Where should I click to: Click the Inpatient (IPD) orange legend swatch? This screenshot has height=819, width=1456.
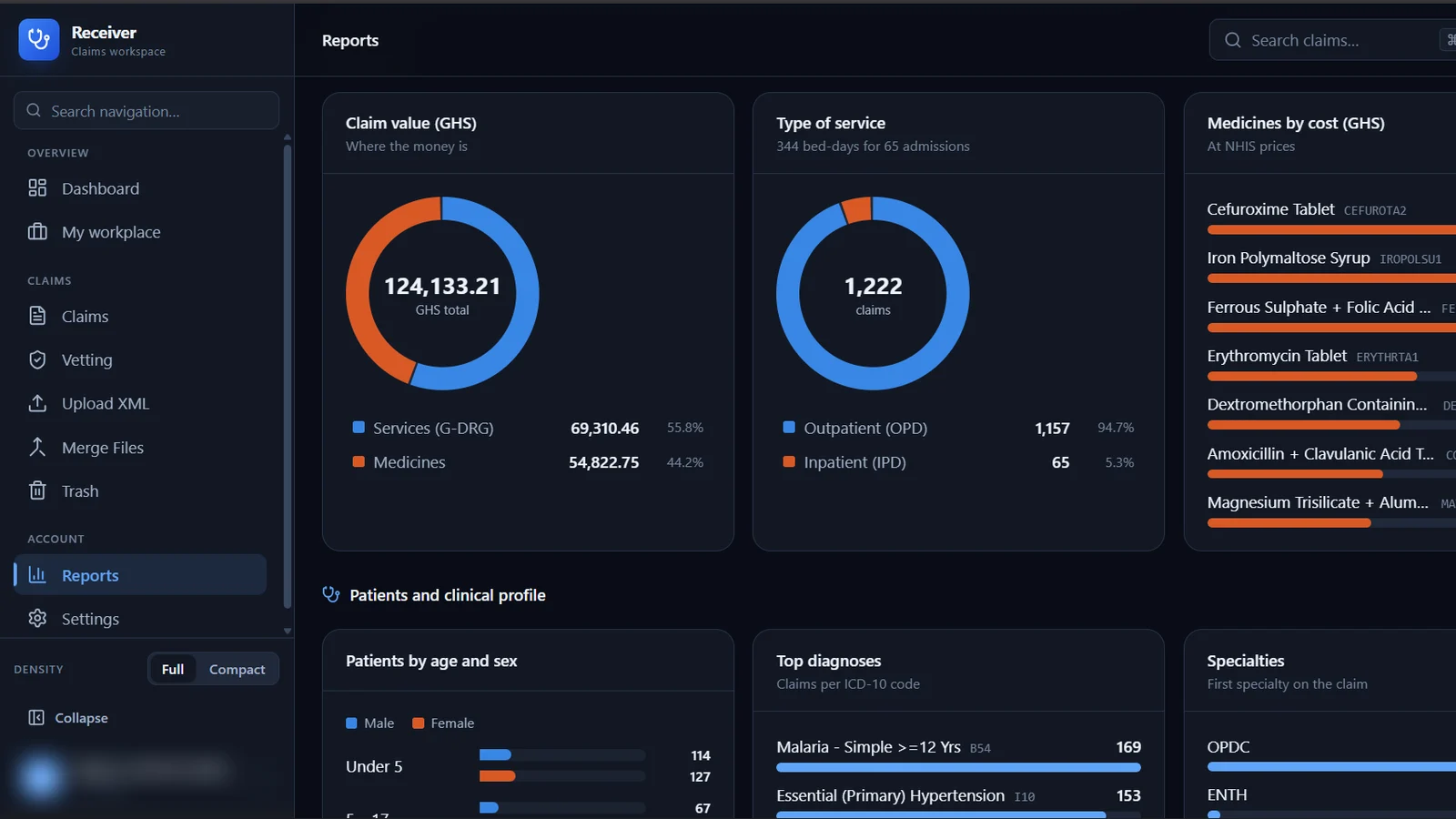coord(789,461)
